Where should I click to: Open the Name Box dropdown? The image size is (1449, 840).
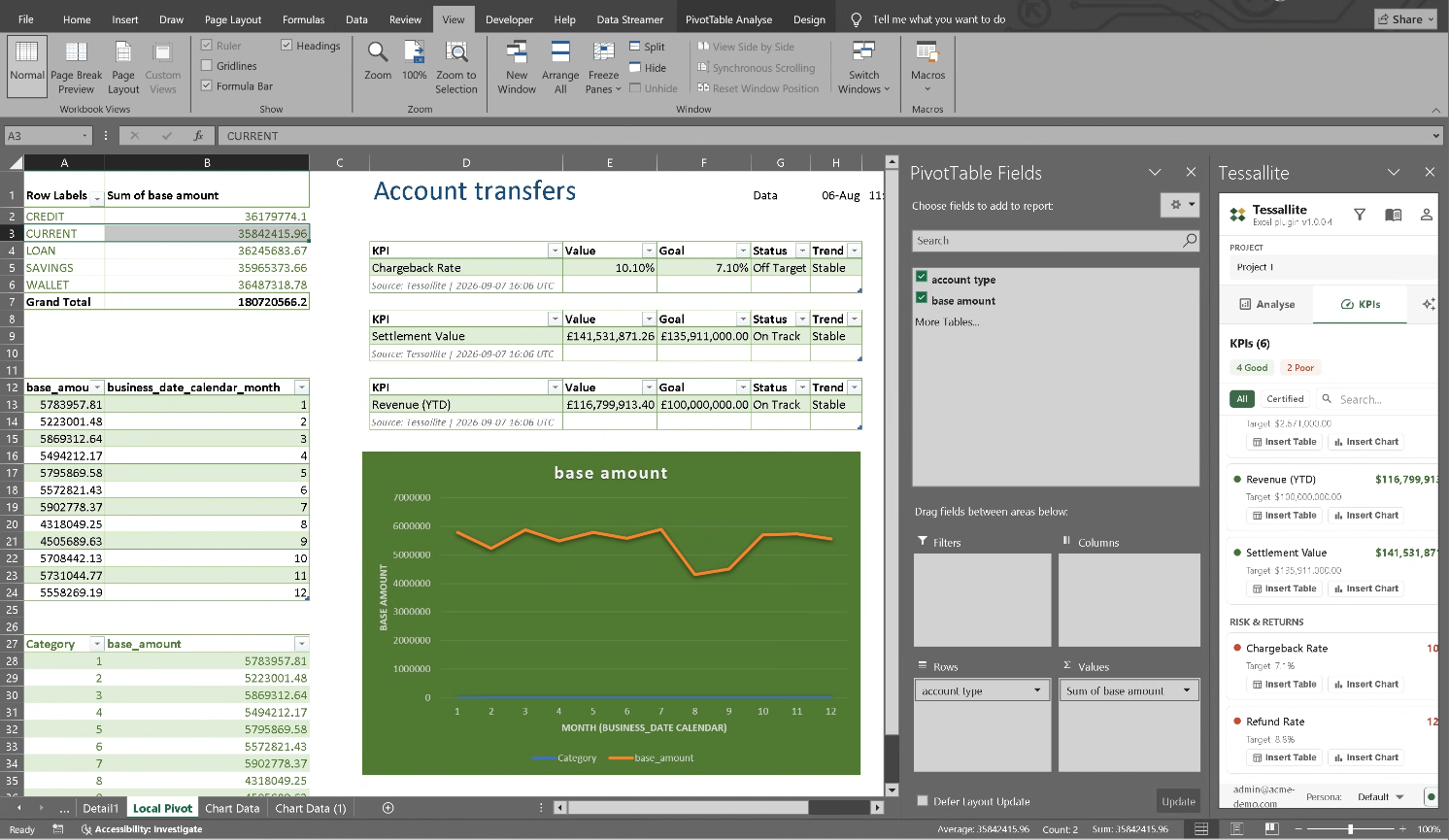click(85, 136)
